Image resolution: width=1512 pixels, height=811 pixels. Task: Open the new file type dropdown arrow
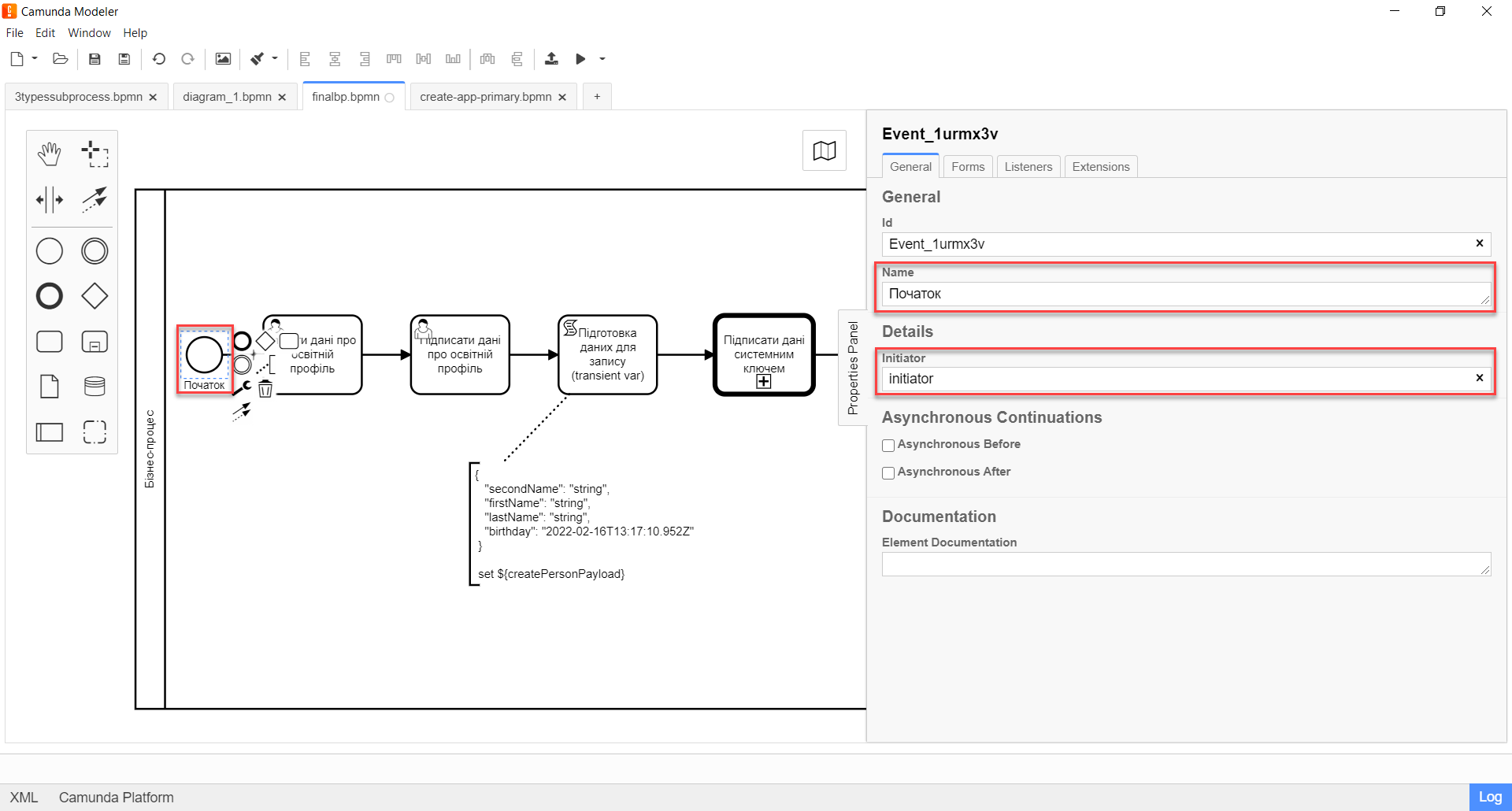coord(35,58)
